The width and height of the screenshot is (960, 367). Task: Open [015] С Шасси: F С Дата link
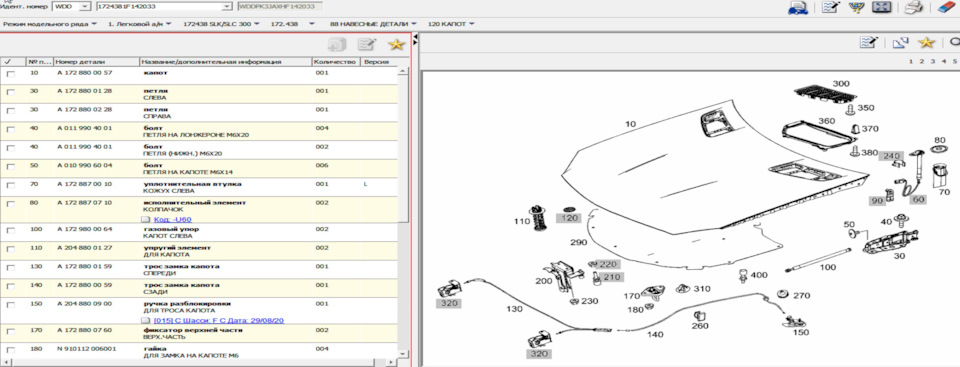(219, 320)
